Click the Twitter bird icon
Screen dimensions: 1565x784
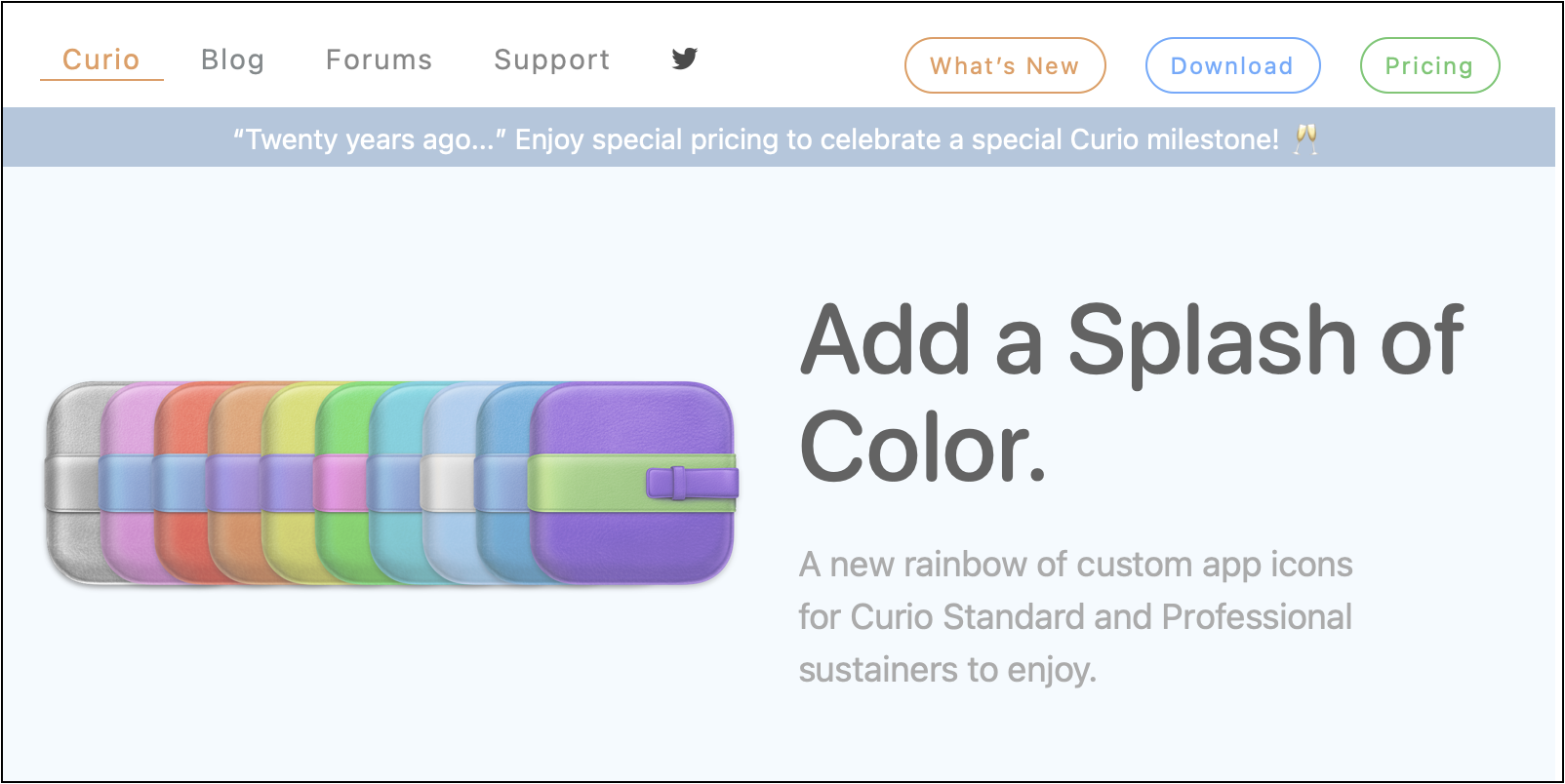coord(685,59)
